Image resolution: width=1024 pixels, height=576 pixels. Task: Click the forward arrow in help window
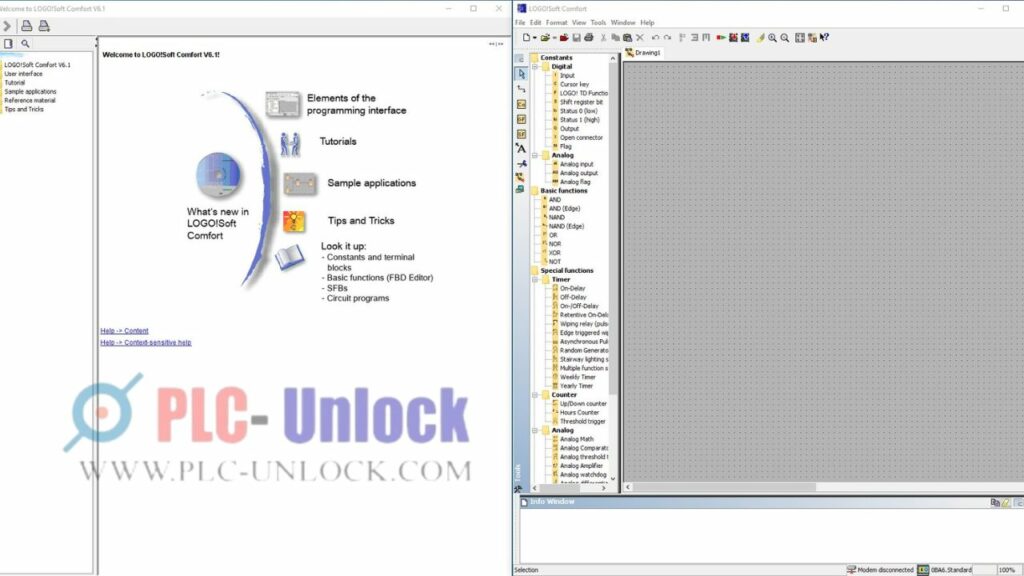(7, 26)
